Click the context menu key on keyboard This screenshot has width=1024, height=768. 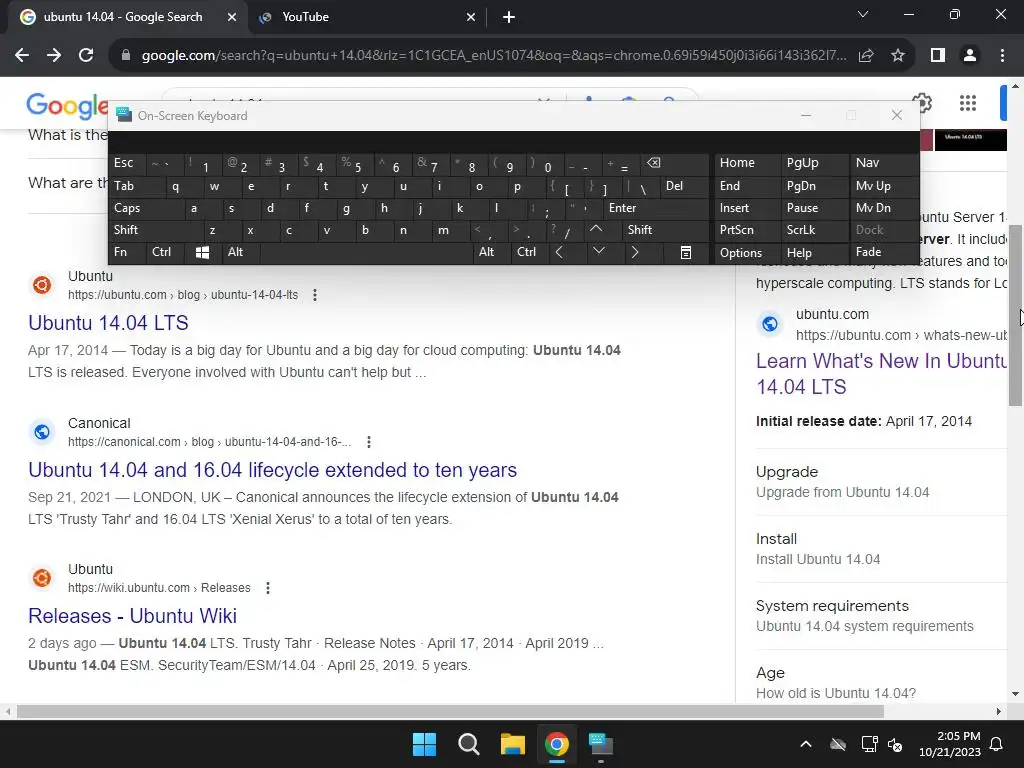tap(686, 253)
